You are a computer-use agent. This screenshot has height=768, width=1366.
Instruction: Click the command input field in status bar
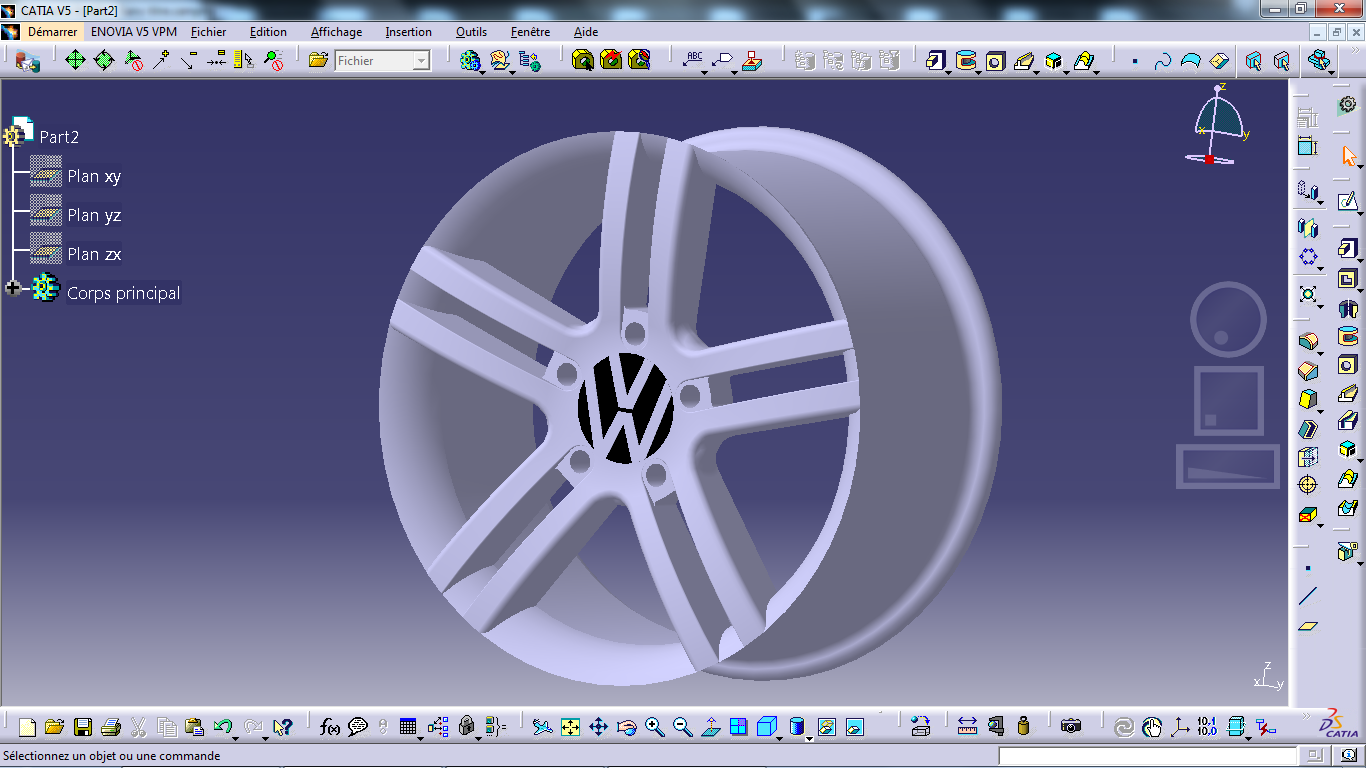1148,756
